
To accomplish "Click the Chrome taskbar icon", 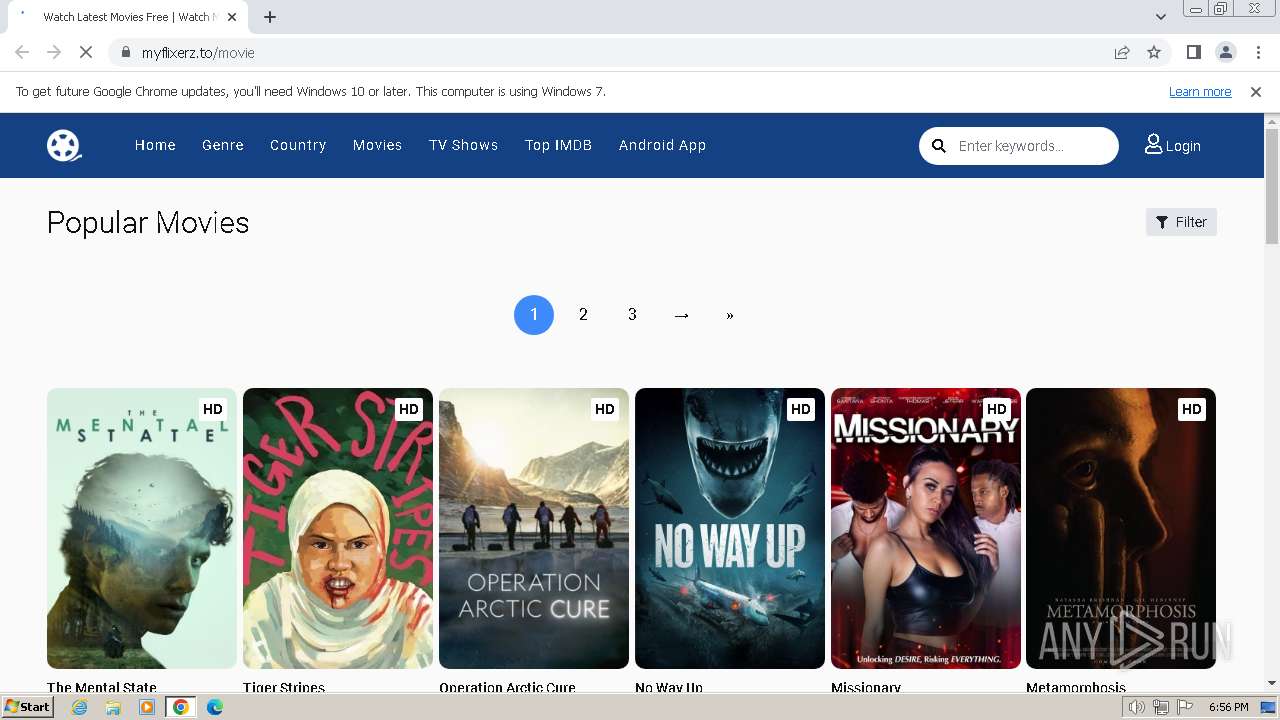I will coord(181,707).
